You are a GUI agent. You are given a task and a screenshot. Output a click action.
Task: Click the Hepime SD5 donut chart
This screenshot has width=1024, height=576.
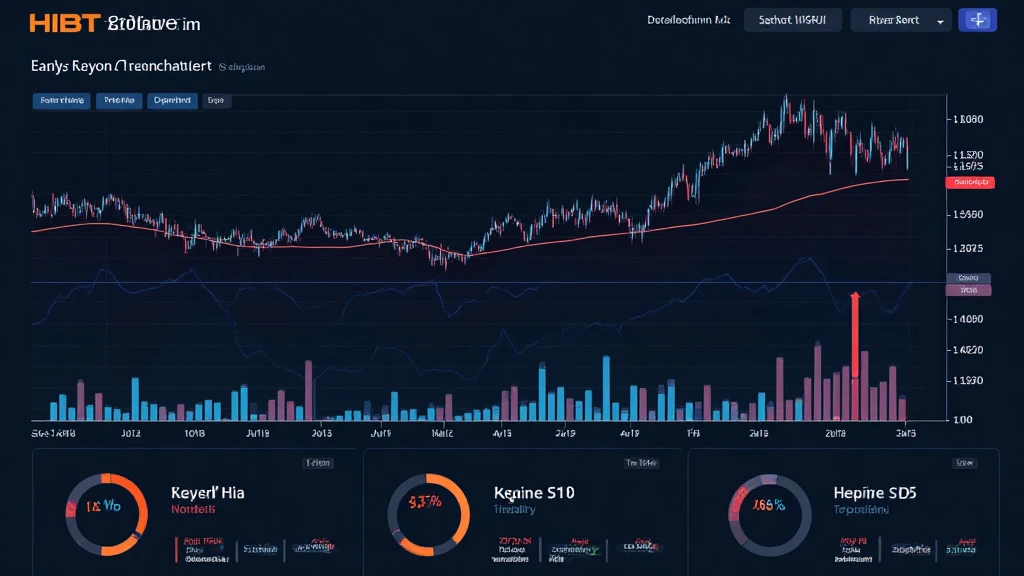click(769, 514)
